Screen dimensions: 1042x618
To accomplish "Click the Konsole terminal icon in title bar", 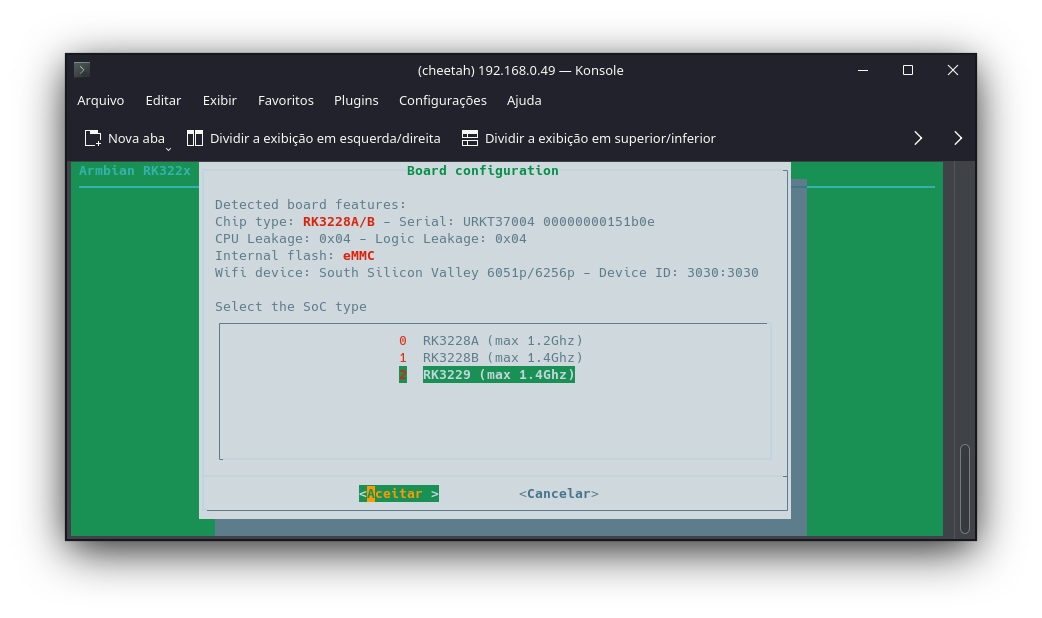I will pyautogui.click(x=82, y=69).
